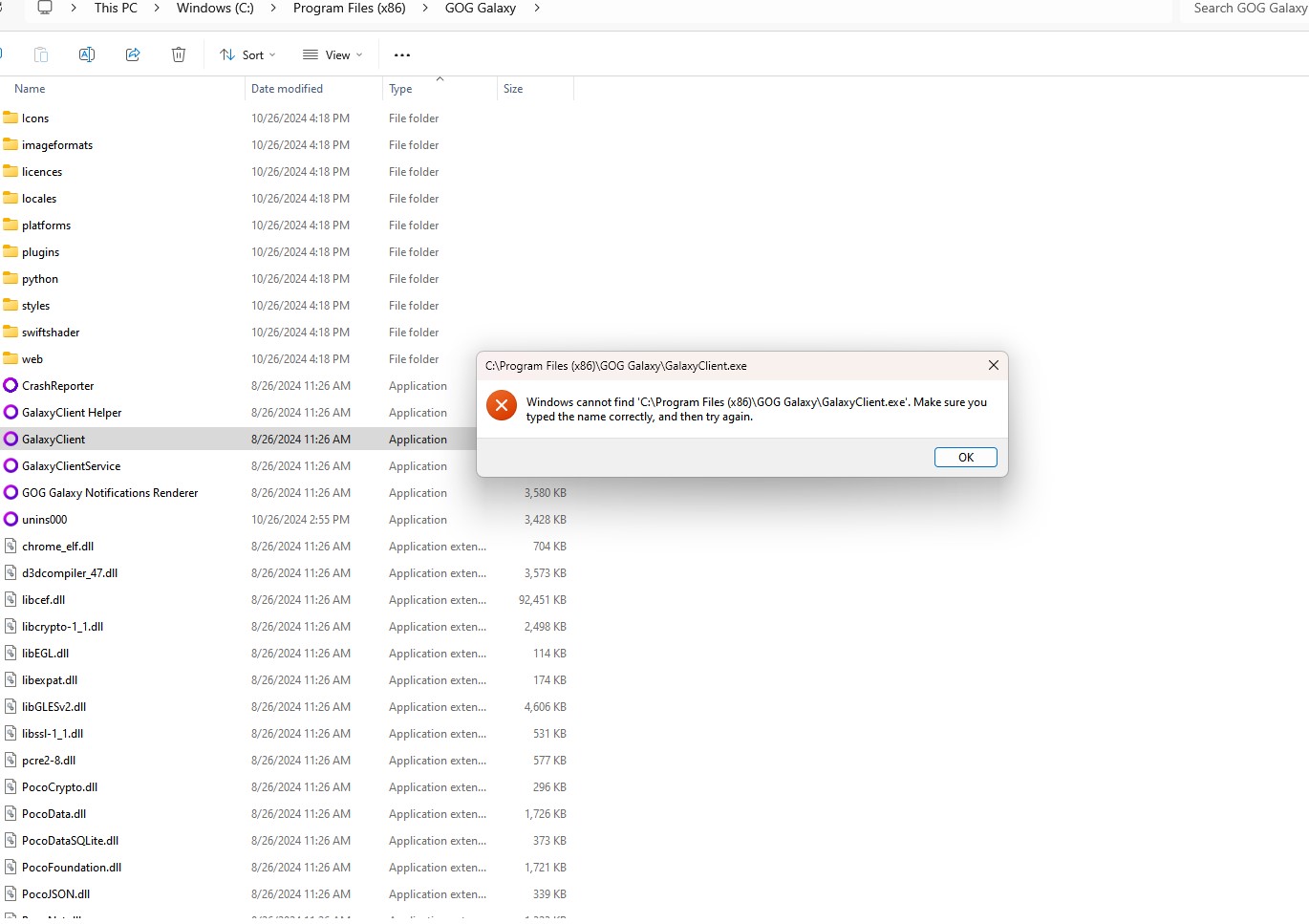Click the Rename toolbar icon

(x=87, y=54)
